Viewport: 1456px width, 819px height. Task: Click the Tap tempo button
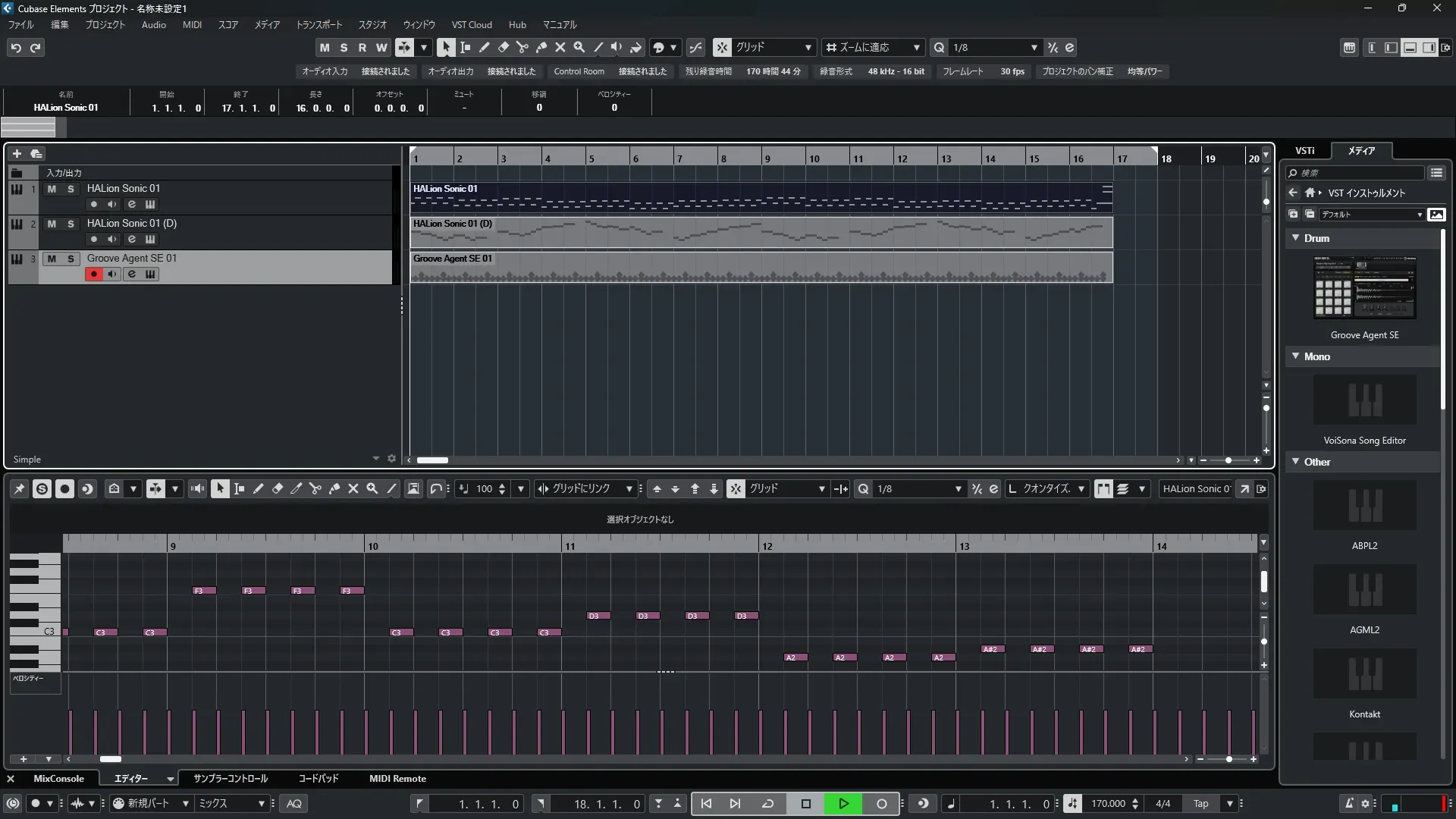click(x=1200, y=804)
